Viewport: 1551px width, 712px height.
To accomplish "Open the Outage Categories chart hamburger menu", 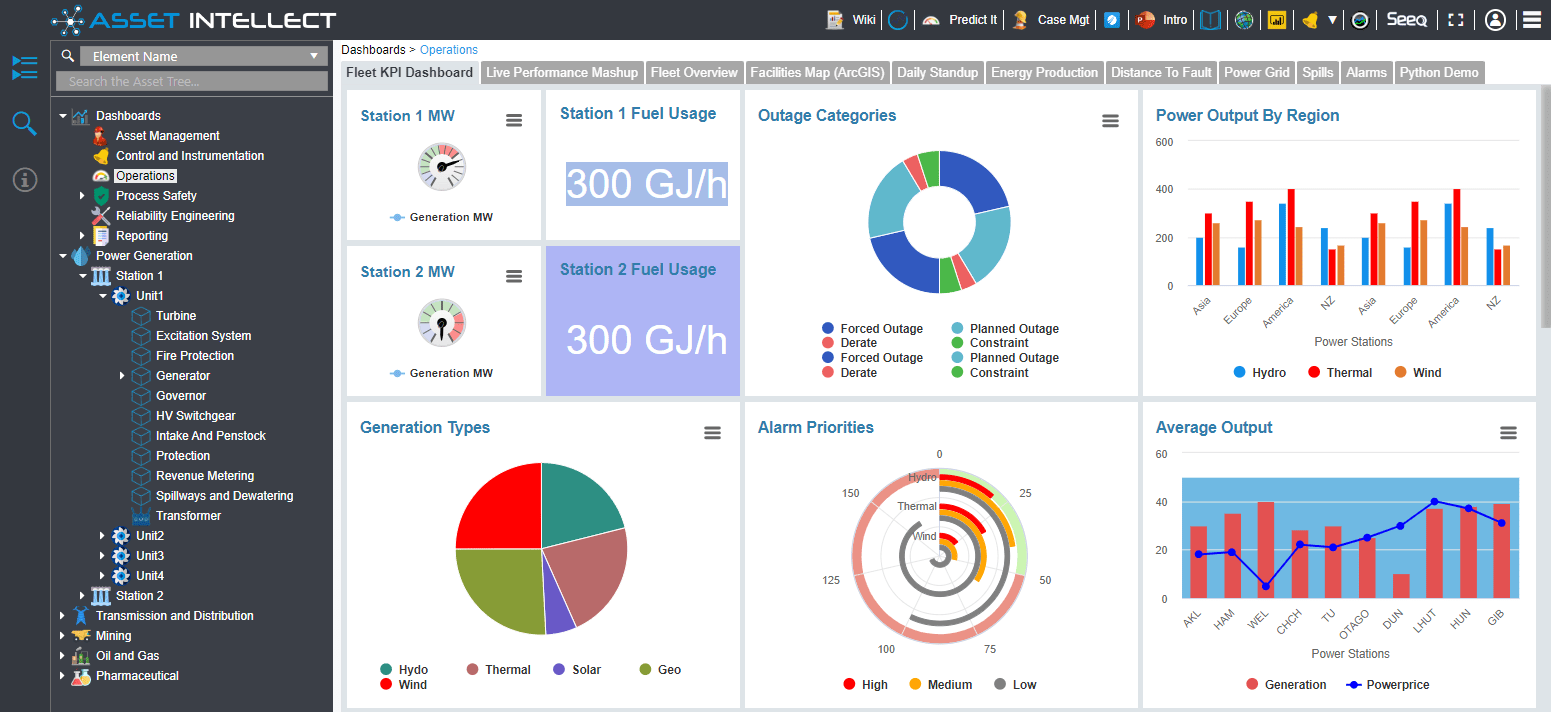I will [x=1110, y=120].
